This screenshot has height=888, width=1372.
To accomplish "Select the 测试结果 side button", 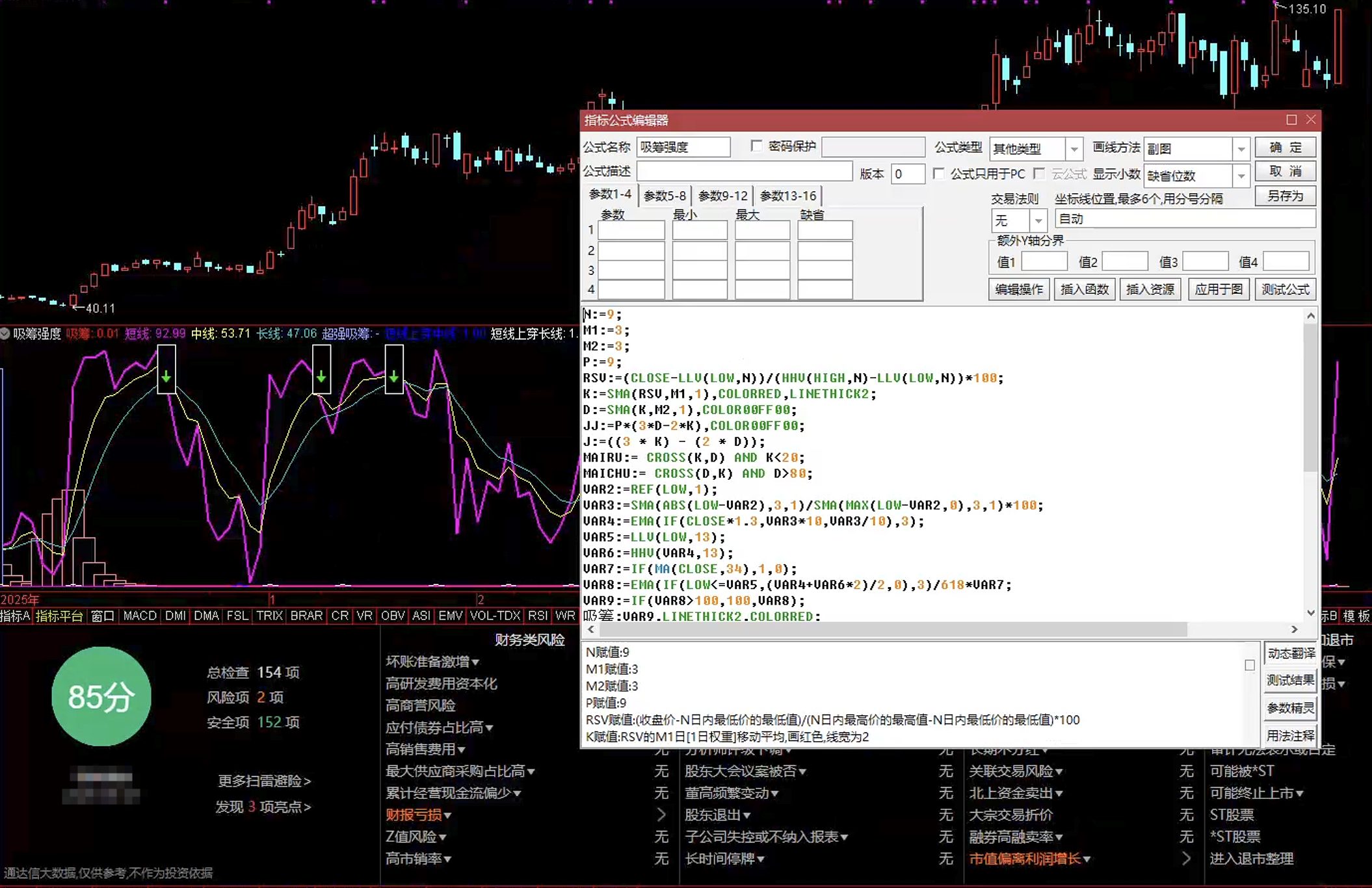I will 1291,681.
